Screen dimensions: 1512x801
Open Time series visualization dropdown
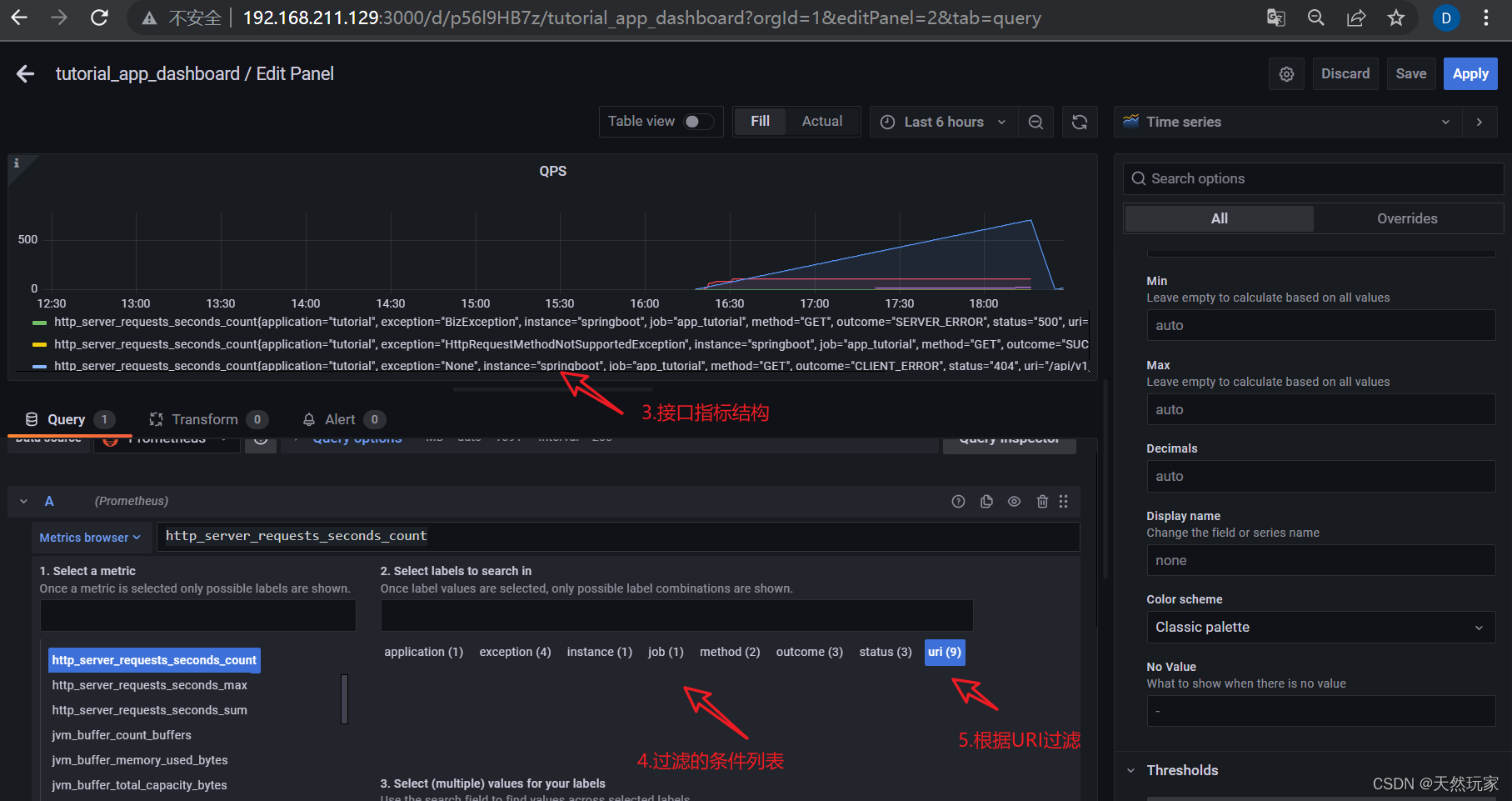(1287, 122)
